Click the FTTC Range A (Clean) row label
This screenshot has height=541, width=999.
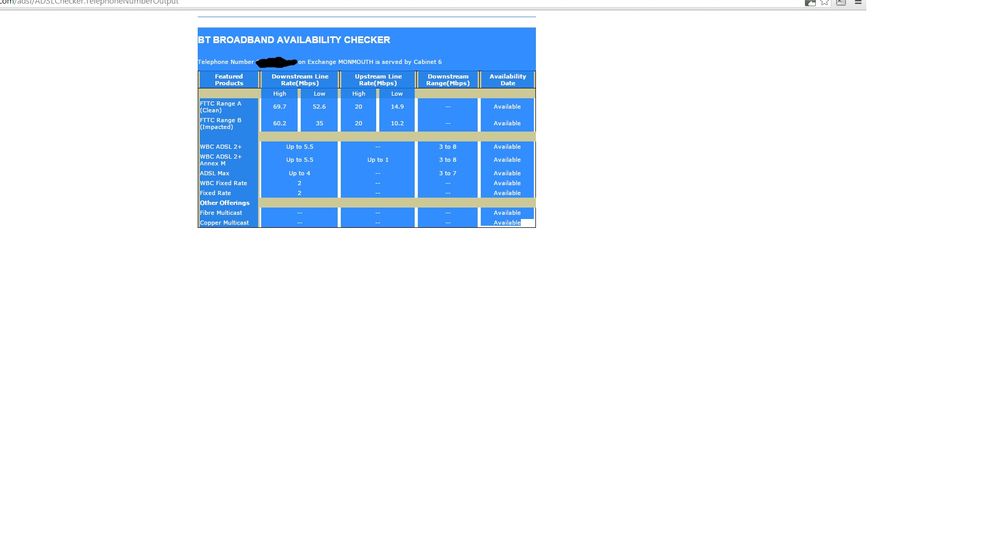[x=220, y=106]
